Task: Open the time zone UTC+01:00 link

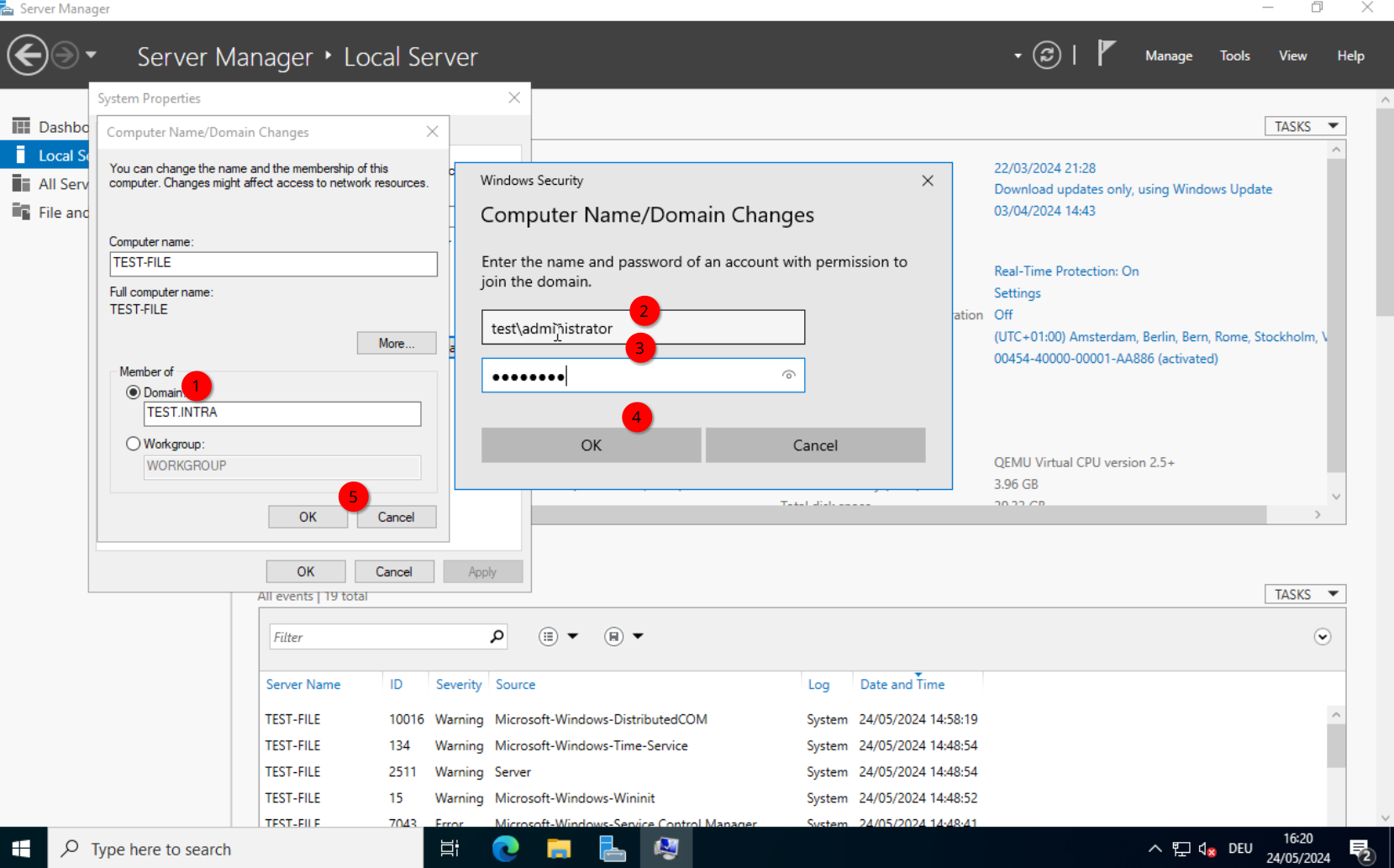Action: click(1160, 336)
